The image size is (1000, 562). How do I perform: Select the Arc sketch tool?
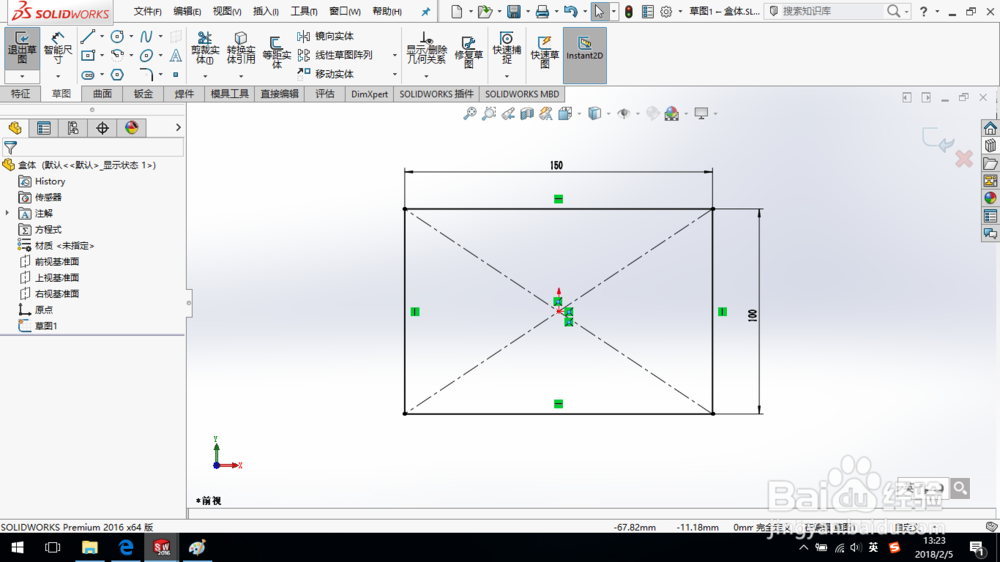point(117,55)
